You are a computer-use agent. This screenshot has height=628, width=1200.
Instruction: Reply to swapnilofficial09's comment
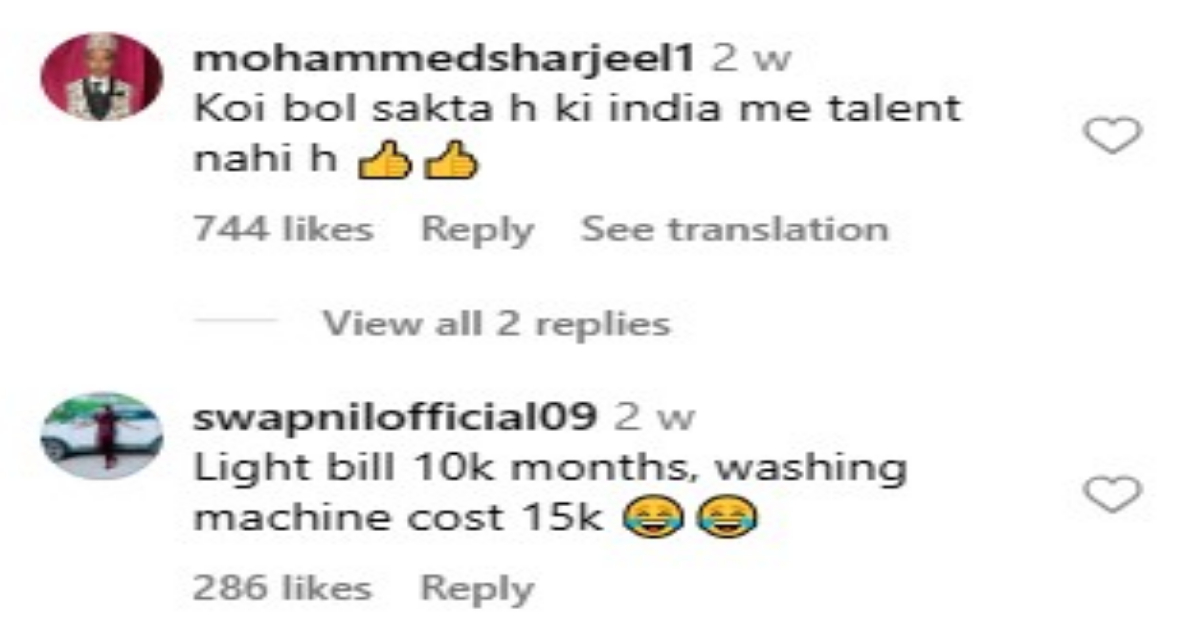(x=477, y=588)
